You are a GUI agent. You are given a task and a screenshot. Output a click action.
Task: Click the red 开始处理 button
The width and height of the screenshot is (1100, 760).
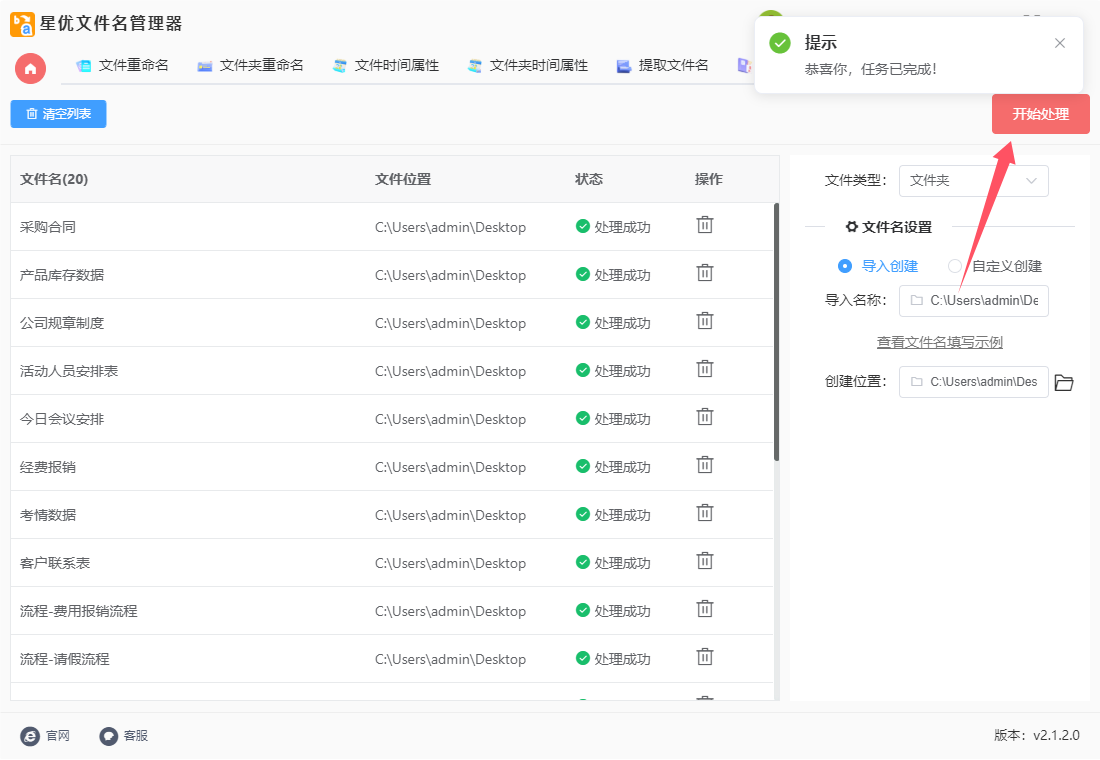point(1040,114)
